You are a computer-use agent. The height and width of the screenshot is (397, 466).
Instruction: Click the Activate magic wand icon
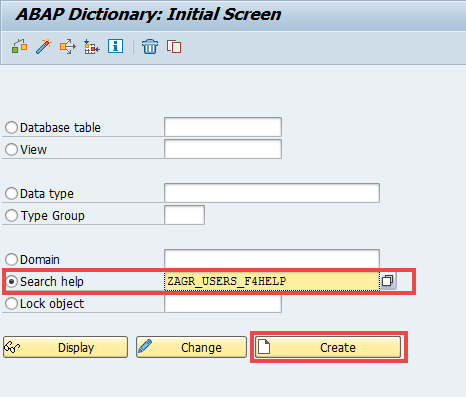click(44, 46)
